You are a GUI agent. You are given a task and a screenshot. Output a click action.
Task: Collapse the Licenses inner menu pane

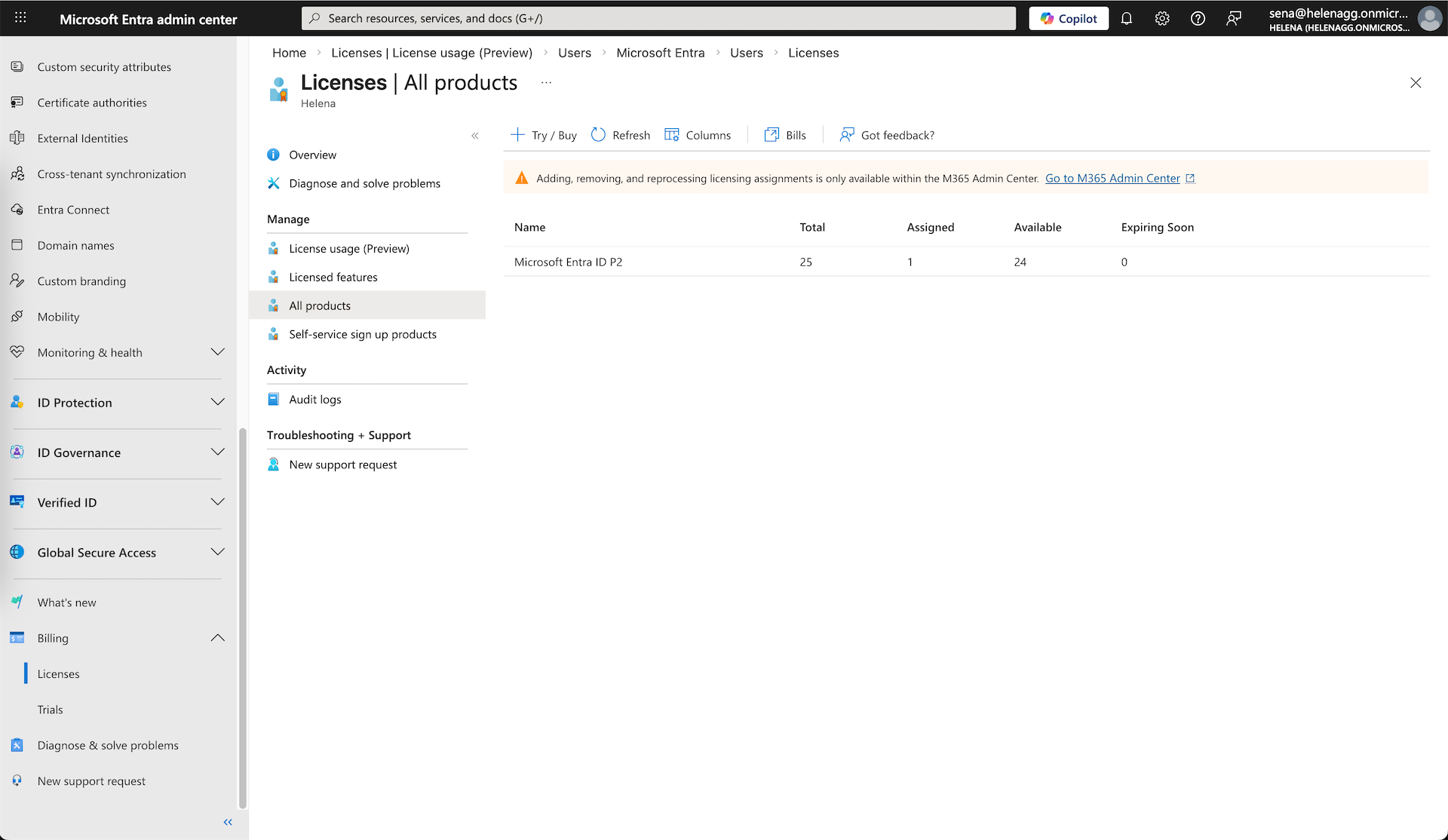pos(474,136)
